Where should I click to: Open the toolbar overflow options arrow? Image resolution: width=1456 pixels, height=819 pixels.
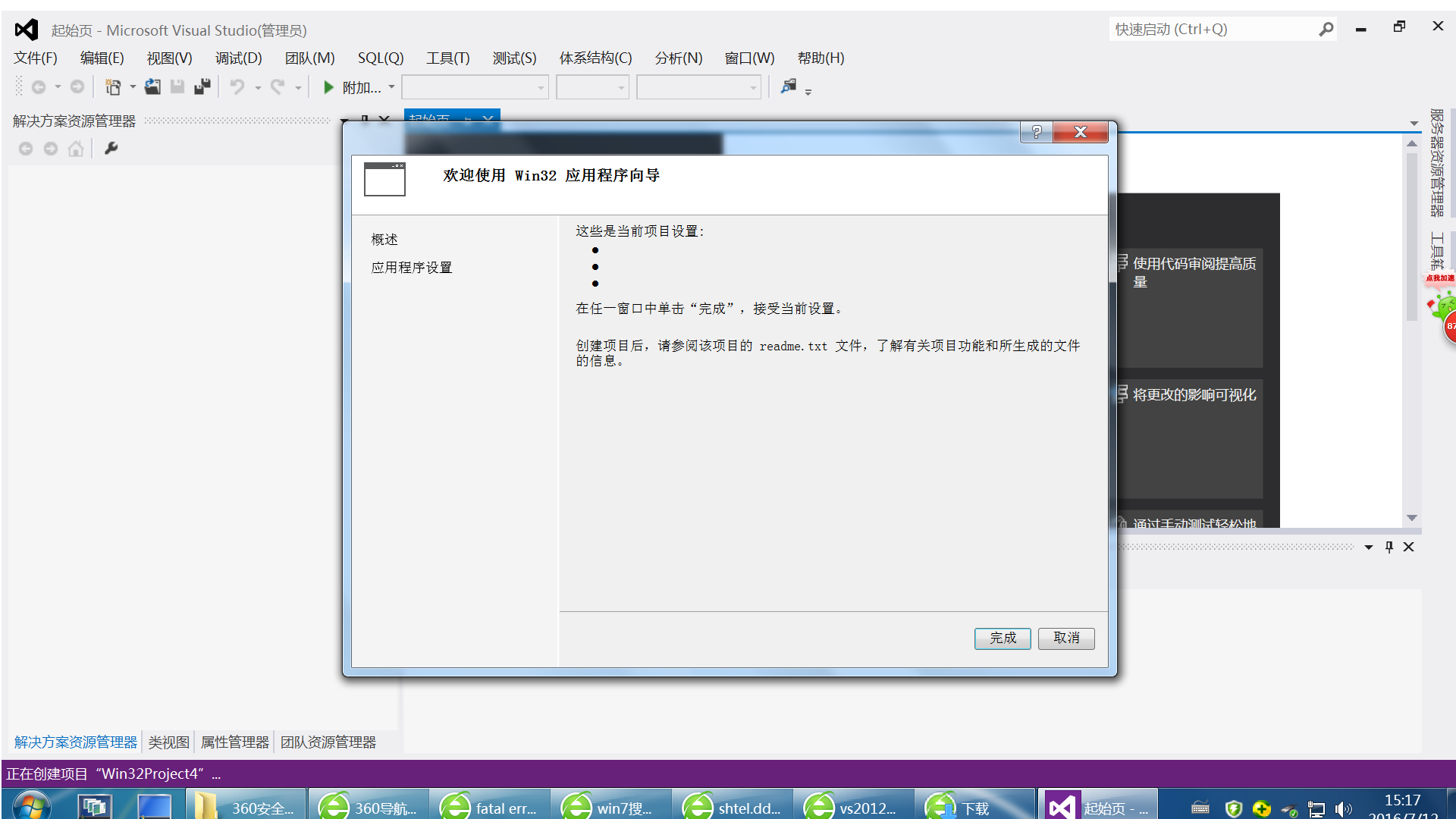(808, 92)
